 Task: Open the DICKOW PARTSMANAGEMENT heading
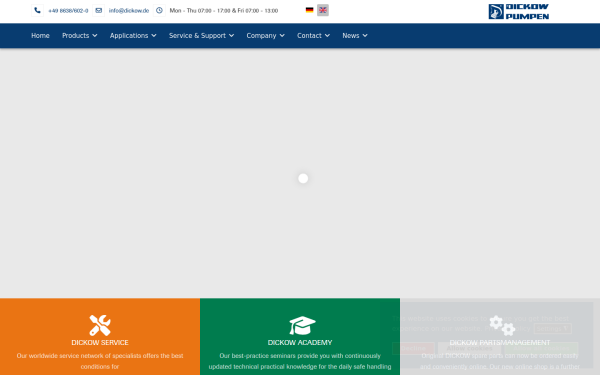tap(500, 342)
